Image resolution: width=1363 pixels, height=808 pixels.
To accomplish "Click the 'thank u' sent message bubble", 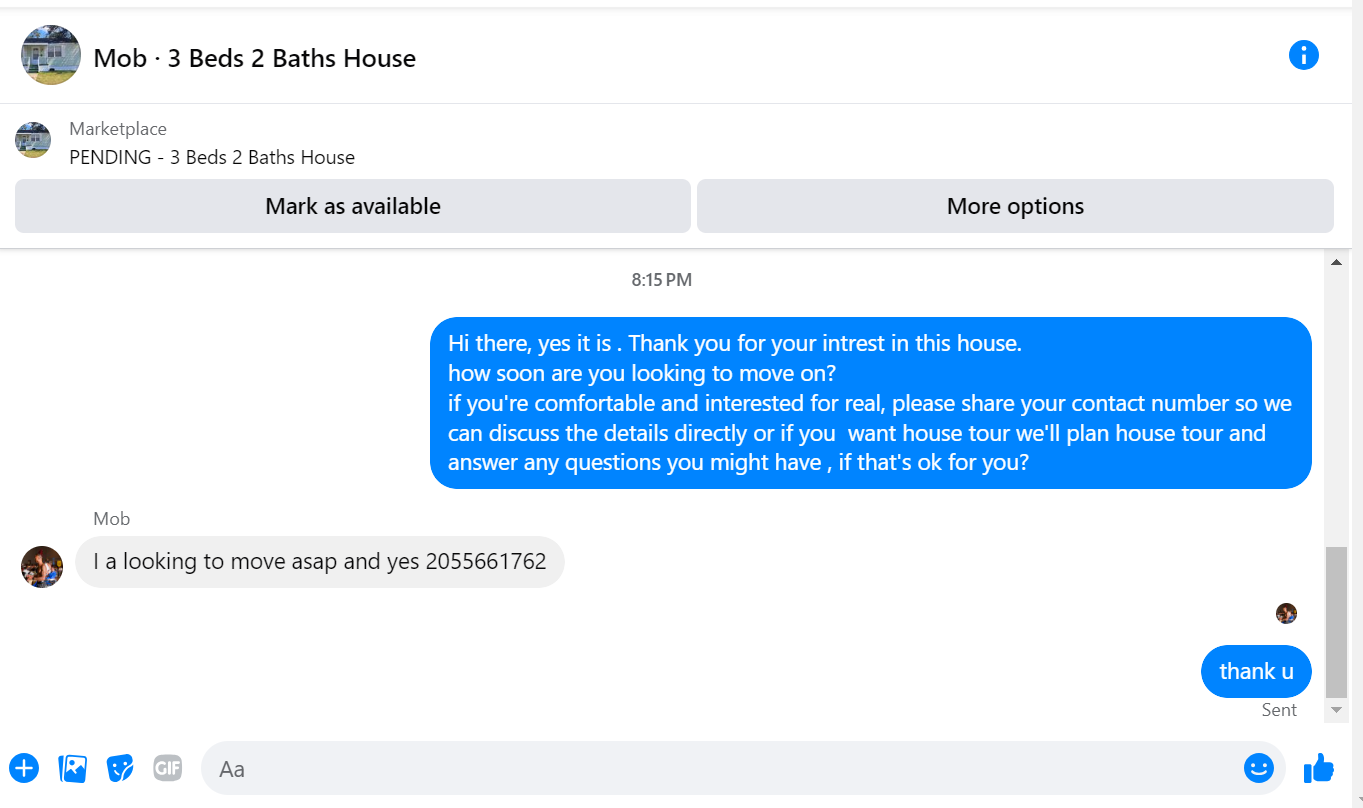I will (1256, 671).
